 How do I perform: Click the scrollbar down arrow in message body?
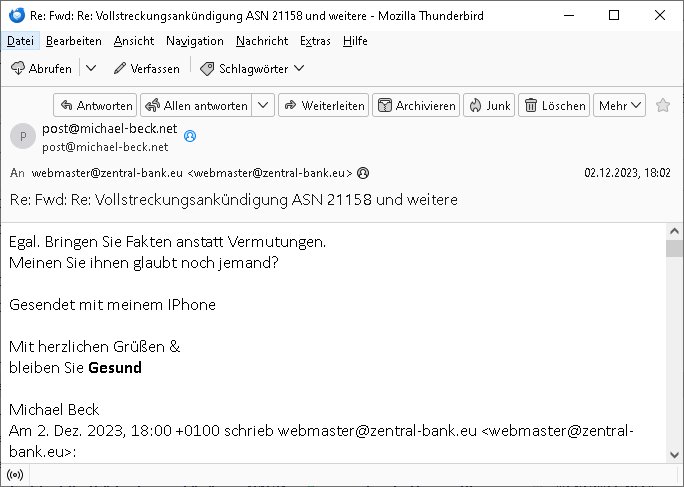(x=674, y=455)
